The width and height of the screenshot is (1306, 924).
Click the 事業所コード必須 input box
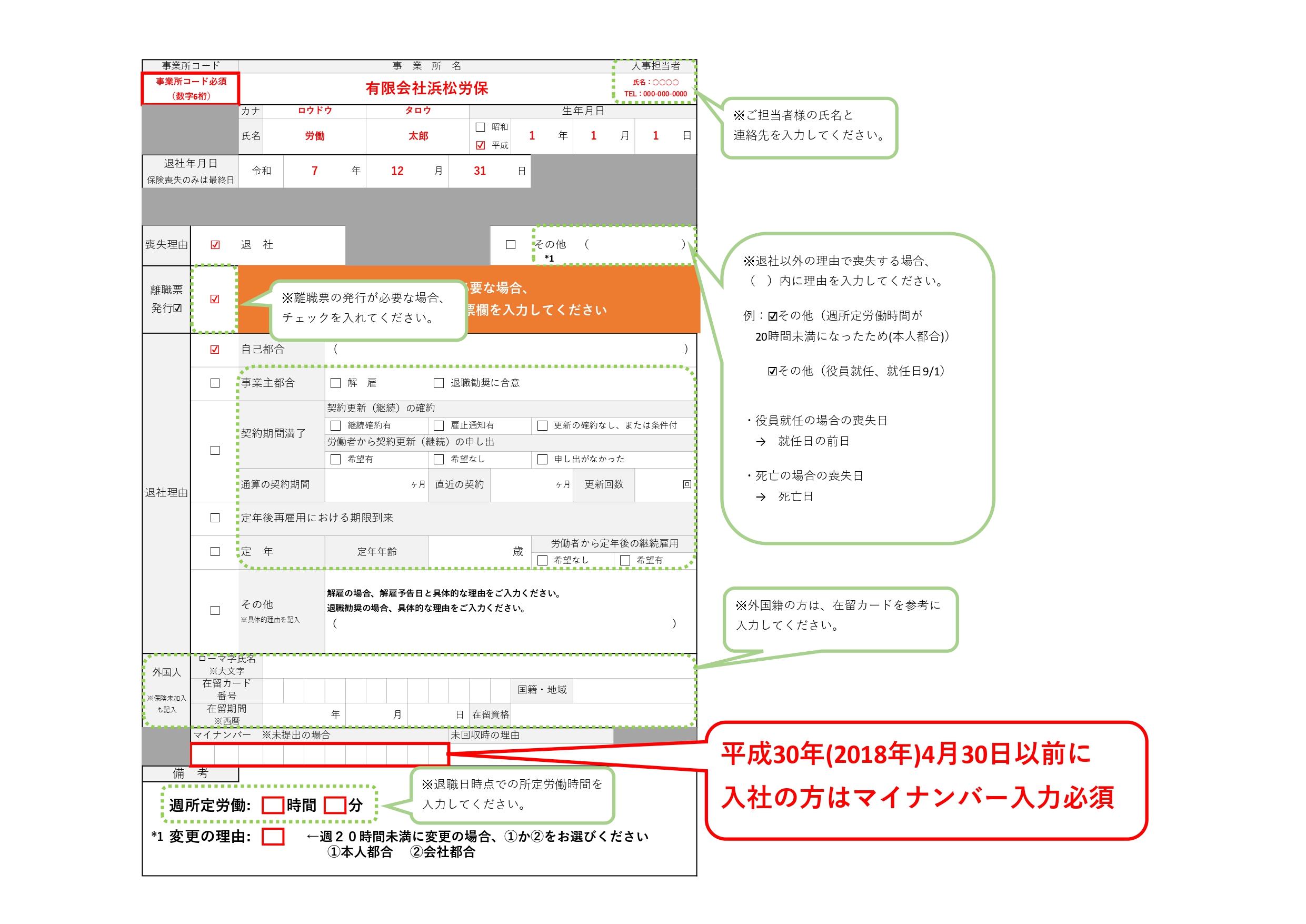pyautogui.click(x=191, y=89)
